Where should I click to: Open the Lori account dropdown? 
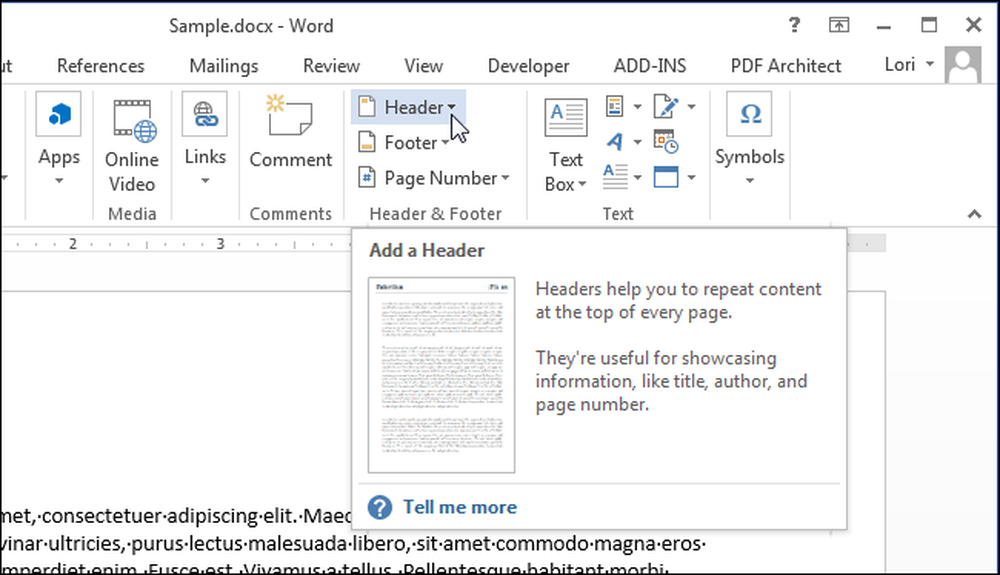coord(930,64)
